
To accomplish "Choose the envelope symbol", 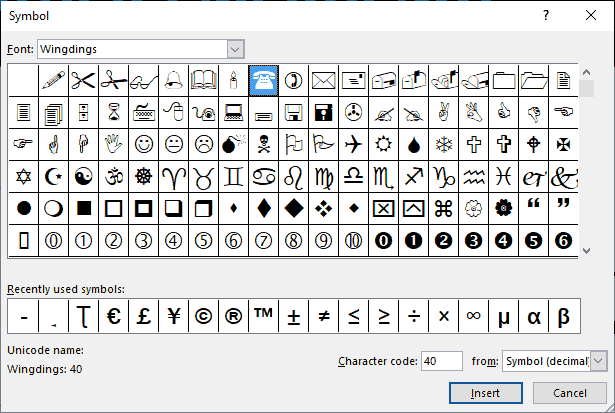I will 324,80.
